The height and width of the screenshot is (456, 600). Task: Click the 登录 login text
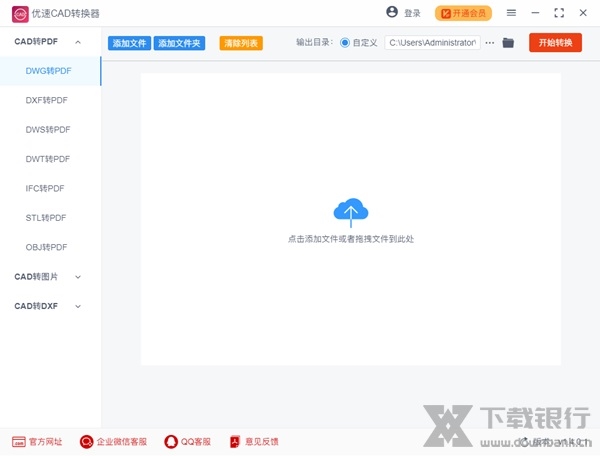[x=412, y=13]
